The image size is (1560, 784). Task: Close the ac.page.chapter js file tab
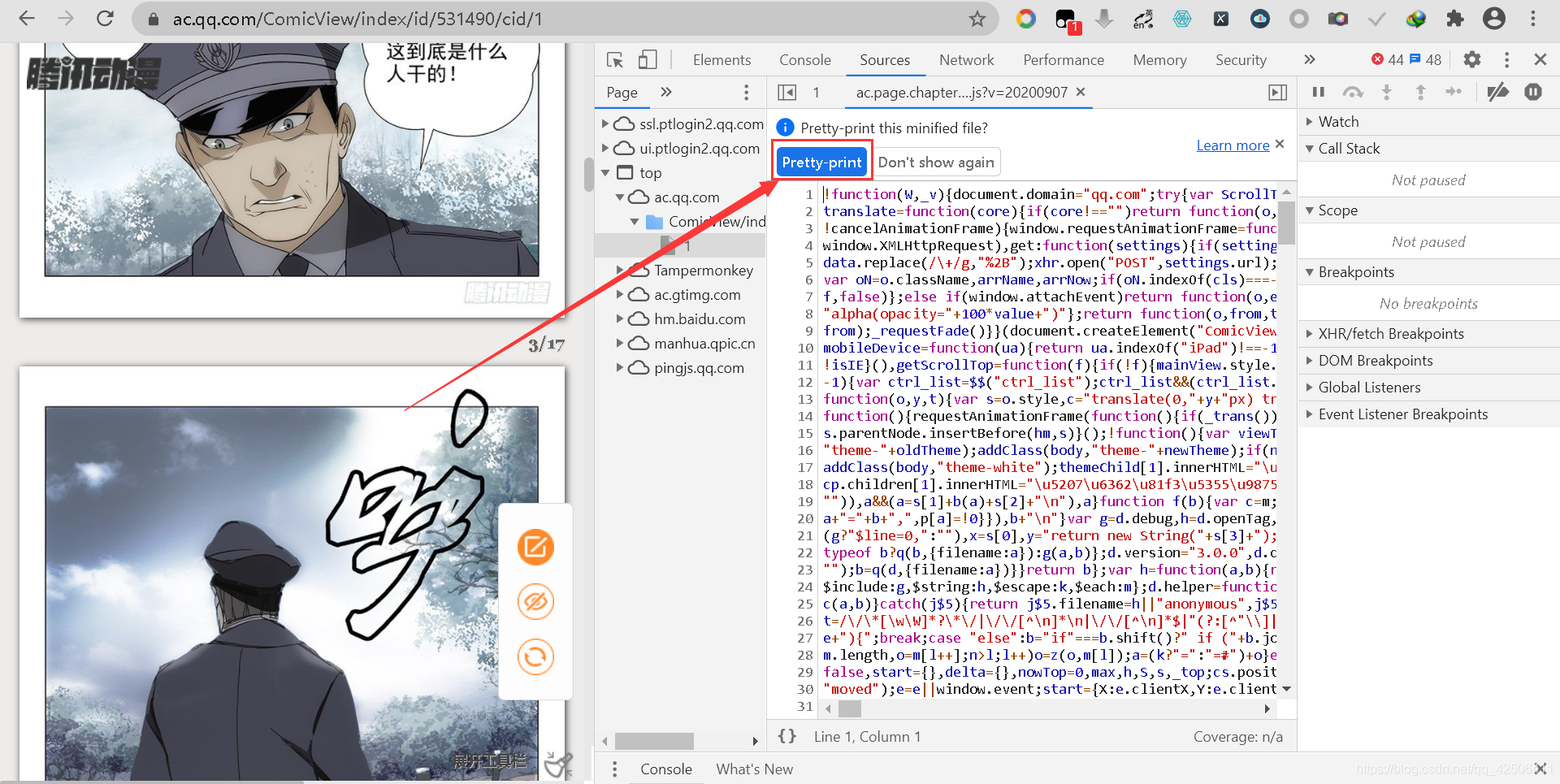tap(1081, 92)
